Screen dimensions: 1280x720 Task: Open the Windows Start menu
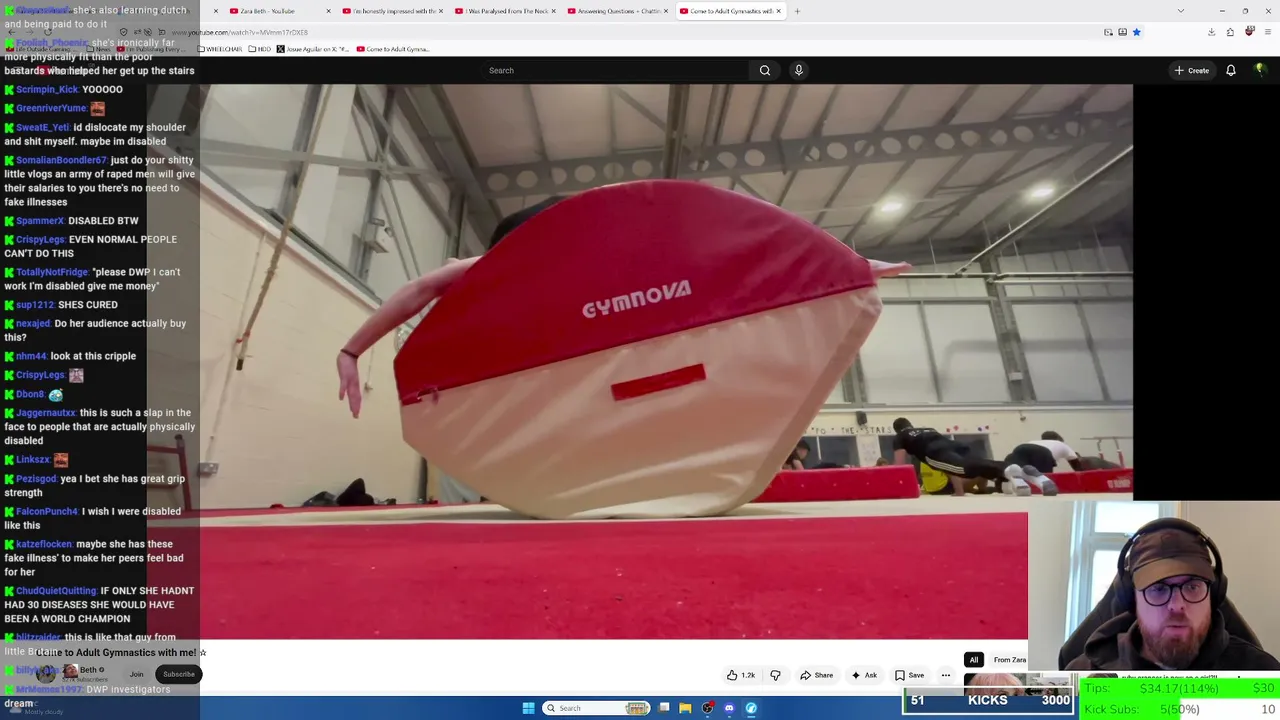click(x=528, y=708)
